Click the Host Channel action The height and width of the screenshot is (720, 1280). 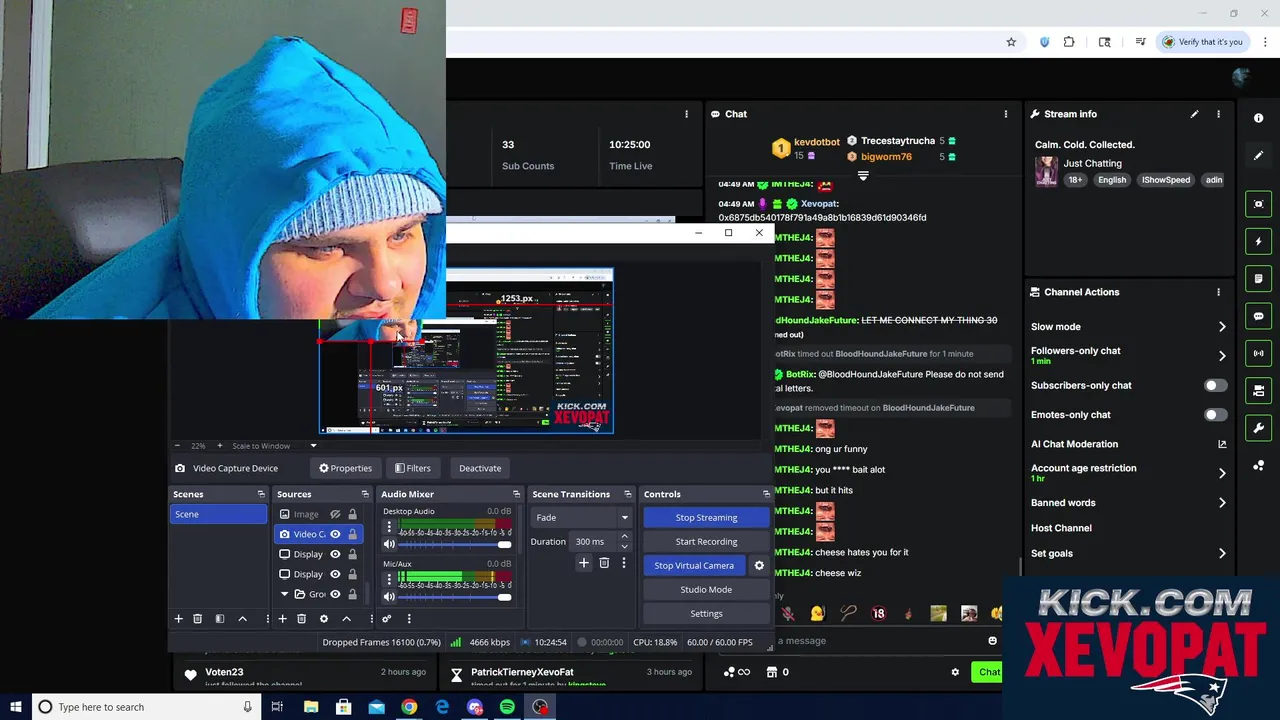pyautogui.click(x=1061, y=528)
